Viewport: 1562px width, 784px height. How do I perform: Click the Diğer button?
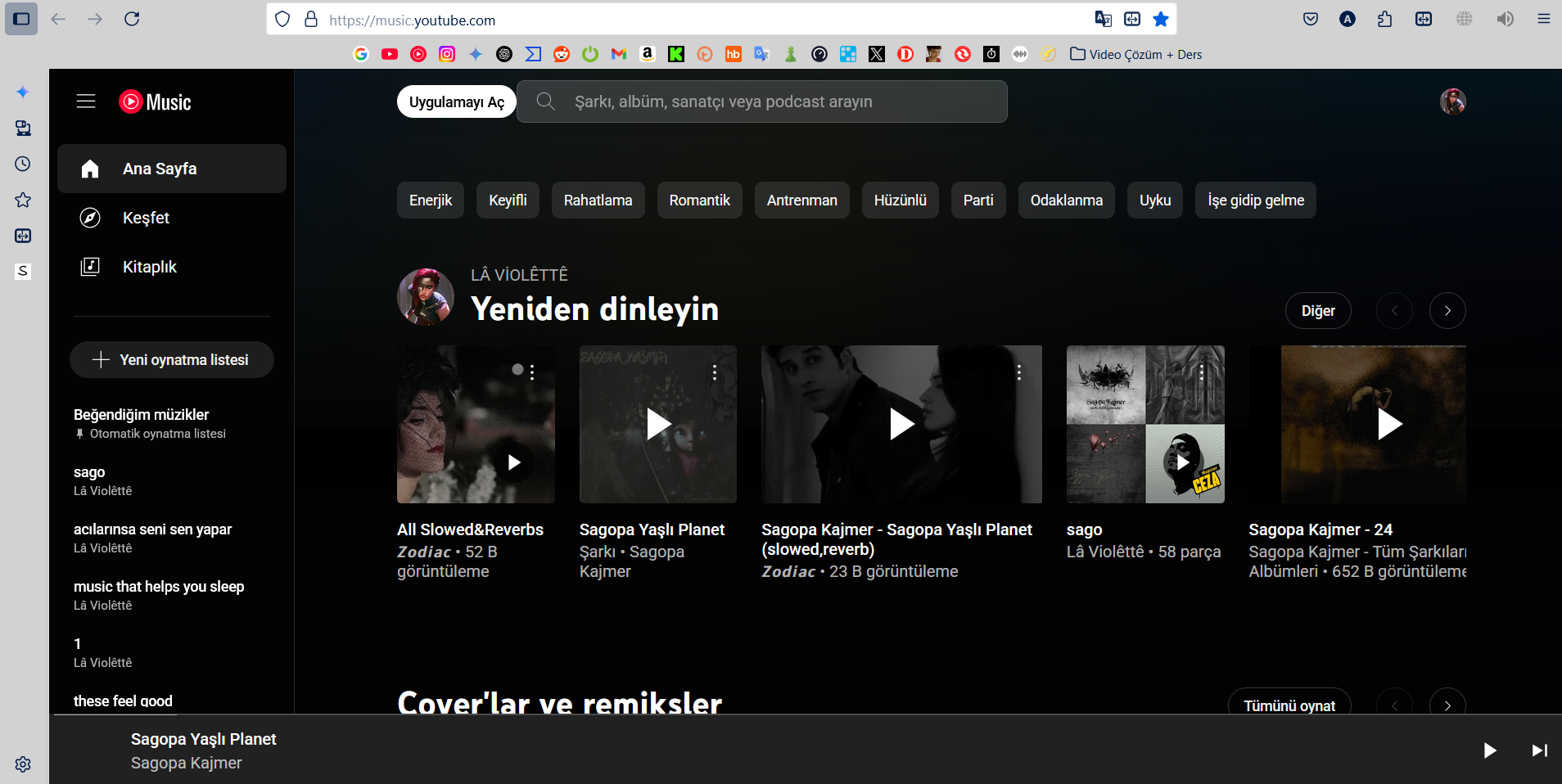click(x=1317, y=311)
